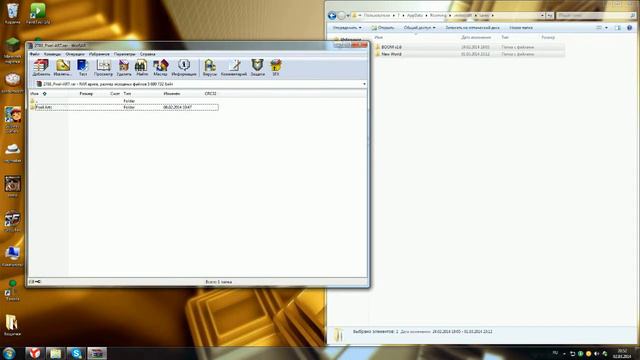Open the Упорядочить dropdown in Explorer
Image resolution: width=640 pixels, height=360 pixels.
[347, 28]
